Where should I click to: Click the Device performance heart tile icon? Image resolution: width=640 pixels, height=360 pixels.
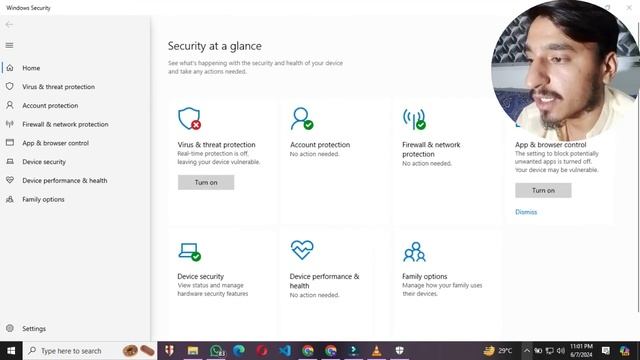click(302, 250)
